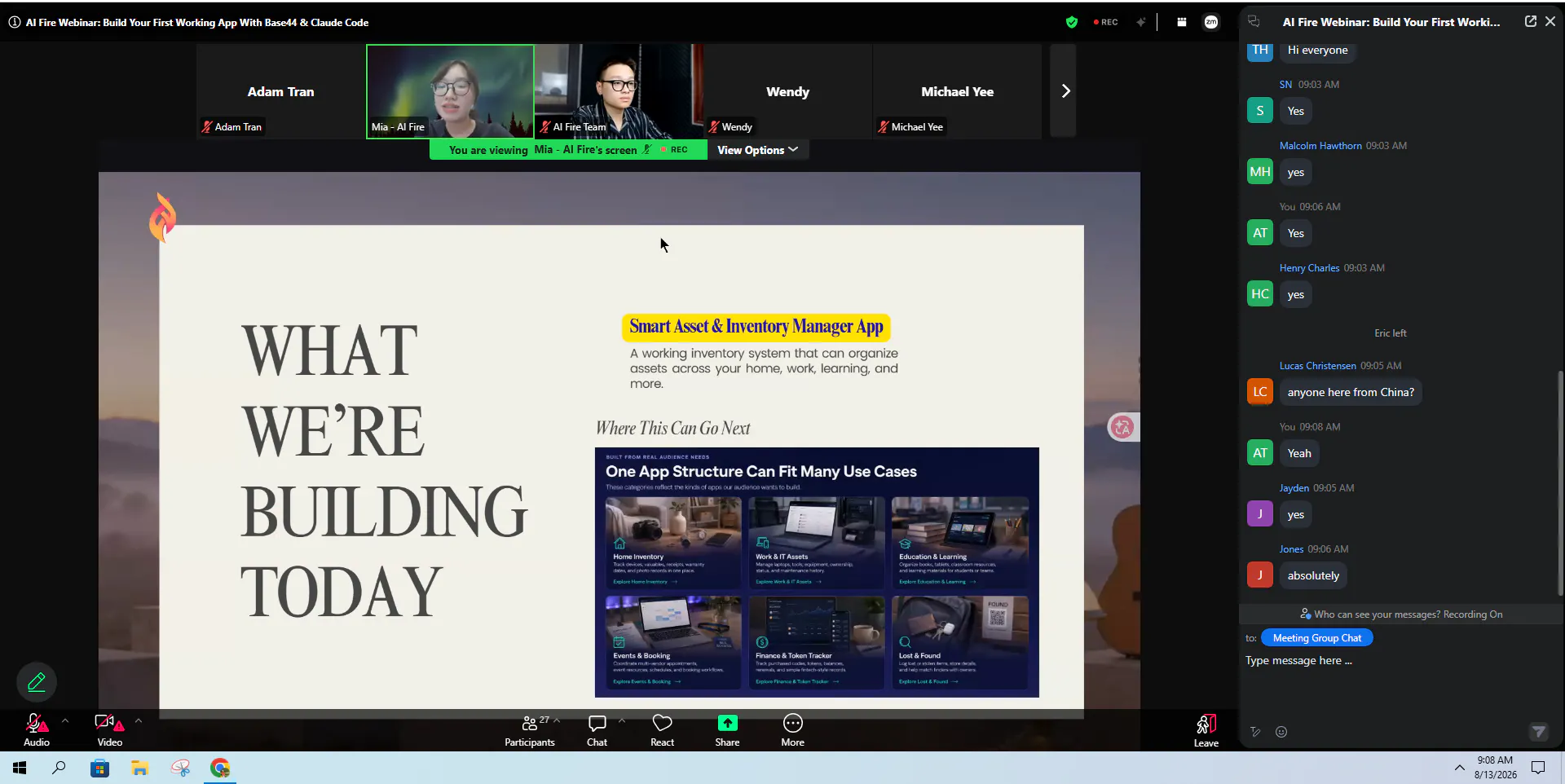Open the React heart menu
The height and width of the screenshot is (784, 1565).
(662, 729)
